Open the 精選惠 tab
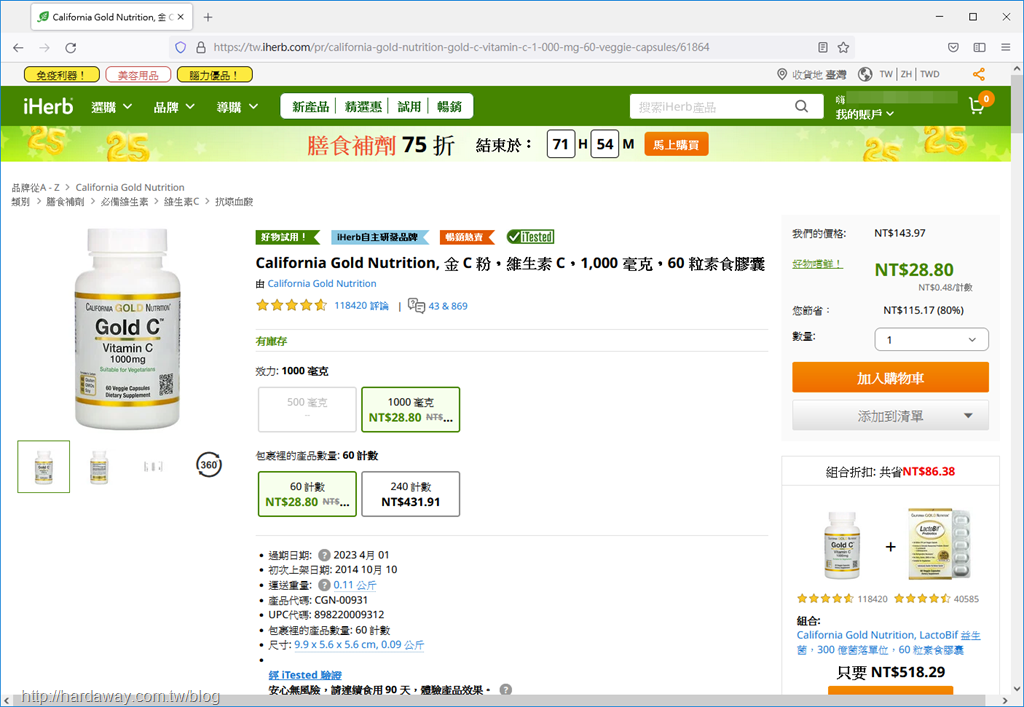The height and width of the screenshot is (707, 1024). pos(363,106)
